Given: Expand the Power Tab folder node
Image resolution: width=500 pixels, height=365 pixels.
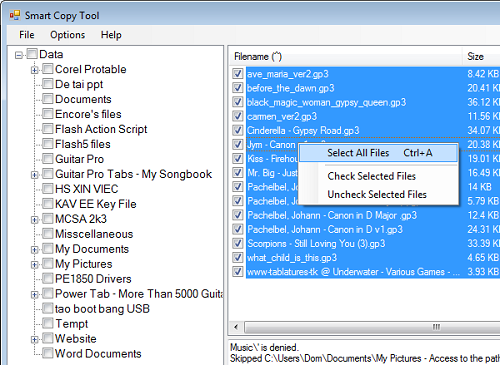Looking at the screenshot, I should click(34, 295).
